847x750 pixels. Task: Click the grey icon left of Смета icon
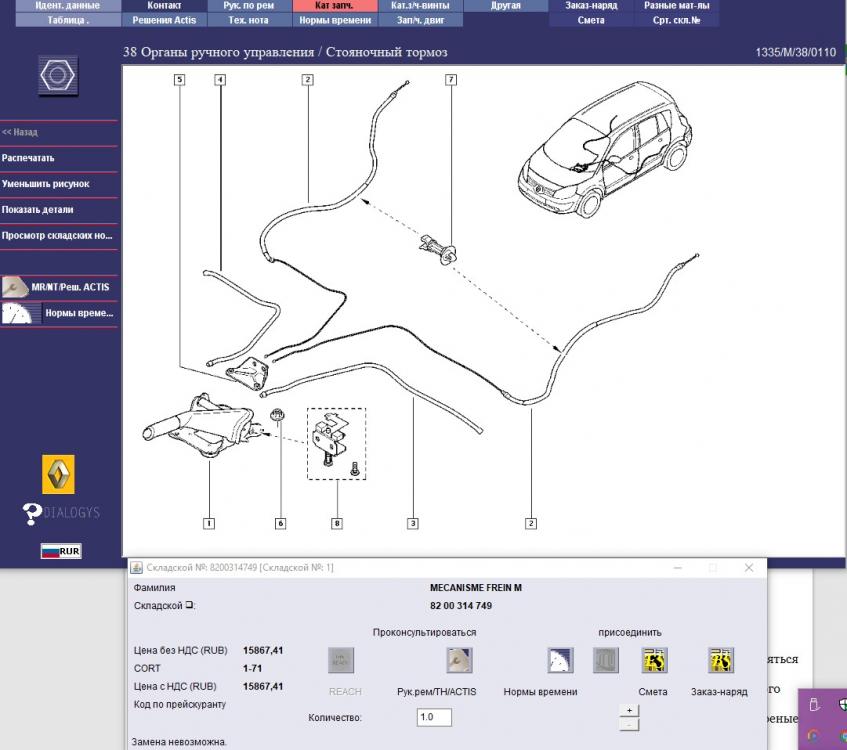click(606, 660)
